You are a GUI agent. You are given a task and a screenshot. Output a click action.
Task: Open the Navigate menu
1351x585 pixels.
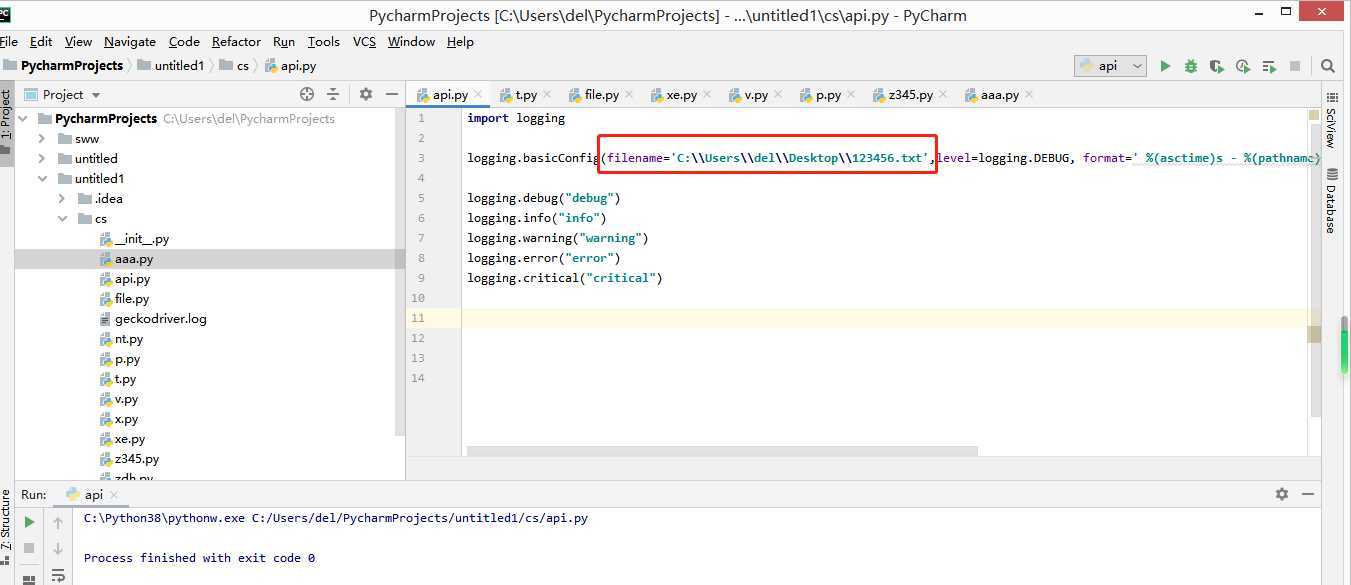[x=130, y=42]
